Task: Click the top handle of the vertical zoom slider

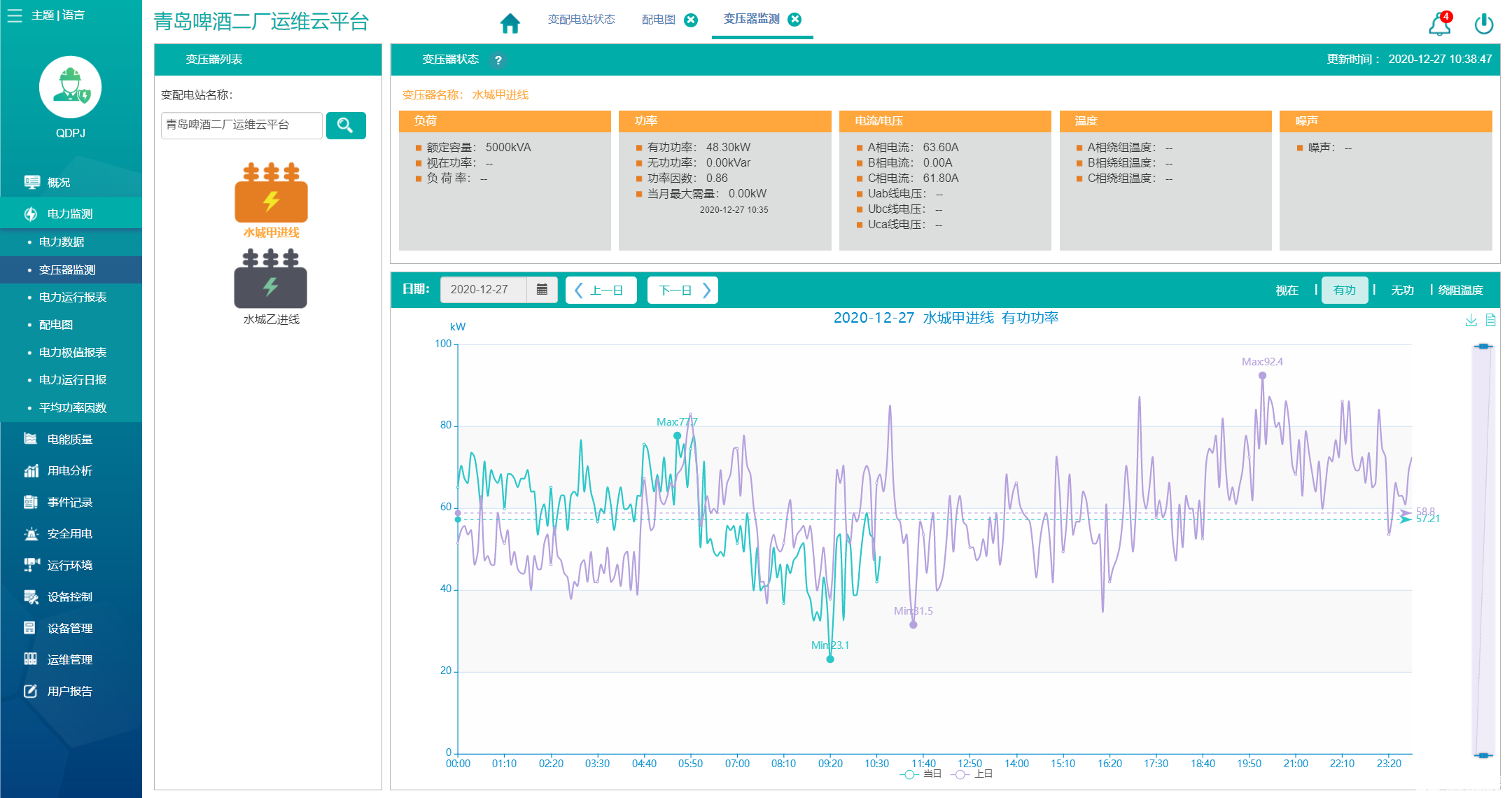Action: click(x=1483, y=346)
